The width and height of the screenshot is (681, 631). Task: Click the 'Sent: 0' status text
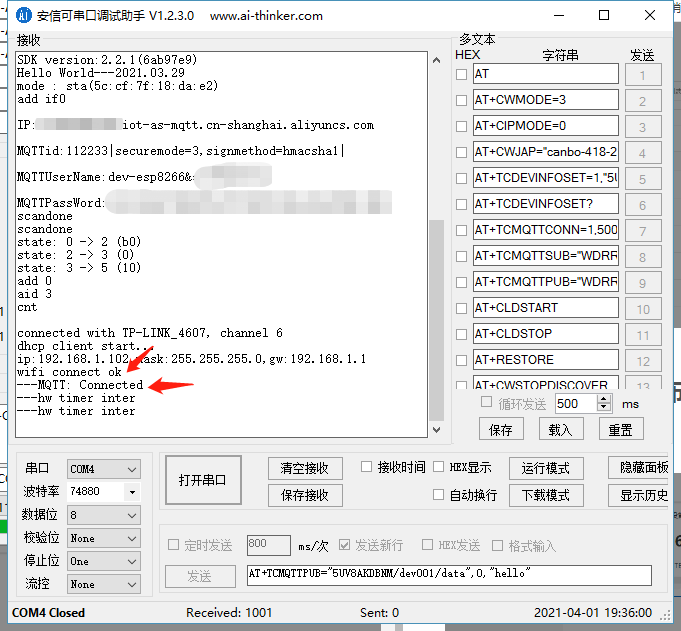click(379, 613)
